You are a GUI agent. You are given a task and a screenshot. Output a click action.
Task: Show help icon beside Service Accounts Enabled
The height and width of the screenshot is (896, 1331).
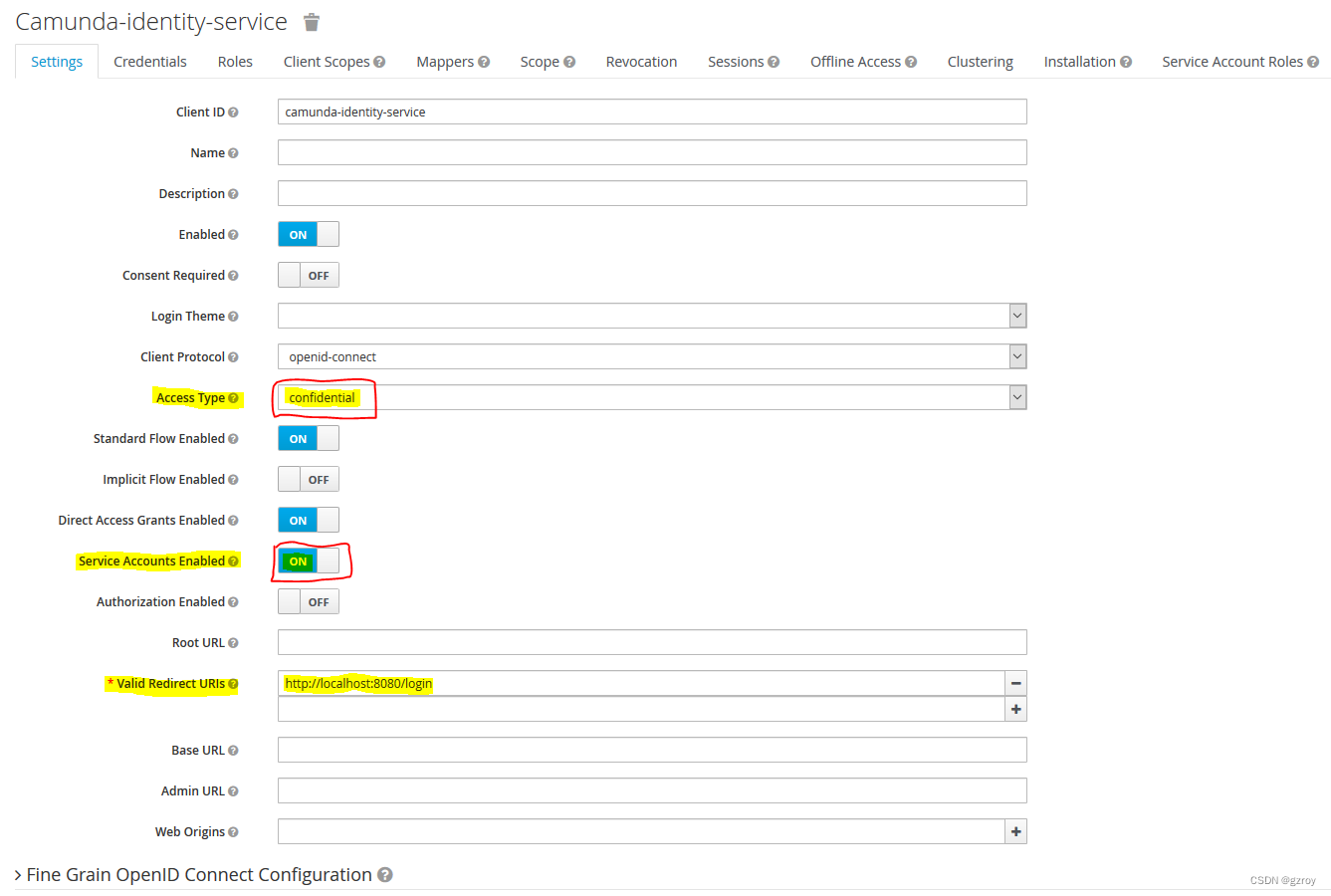[233, 561]
